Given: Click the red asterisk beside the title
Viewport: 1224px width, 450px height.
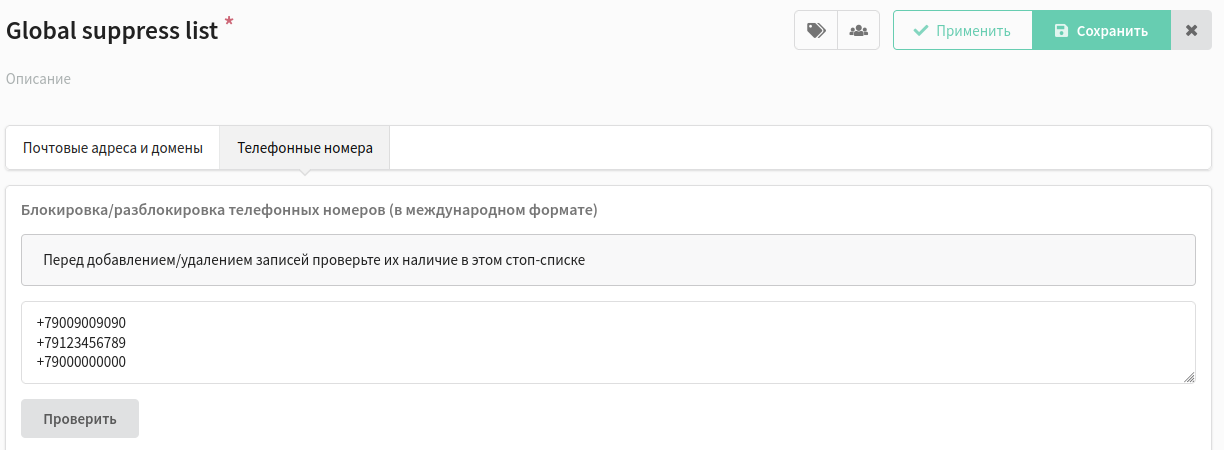Looking at the screenshot, I should click(229, 22).
